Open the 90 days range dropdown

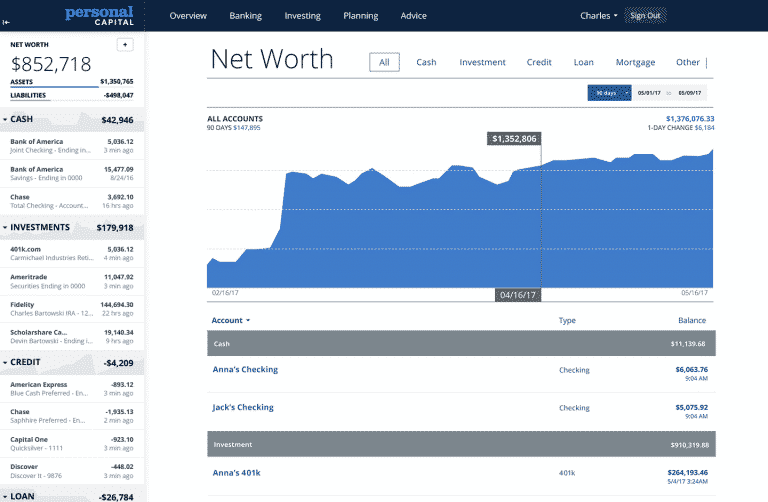click(610, 93)
